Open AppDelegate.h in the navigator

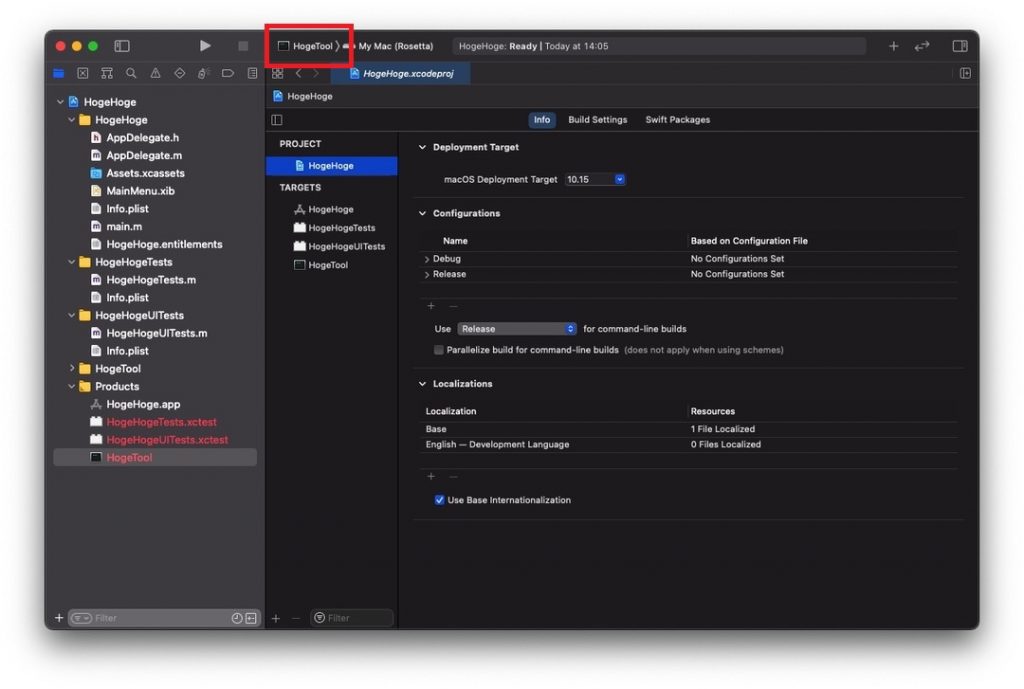(x=142, y=138)
